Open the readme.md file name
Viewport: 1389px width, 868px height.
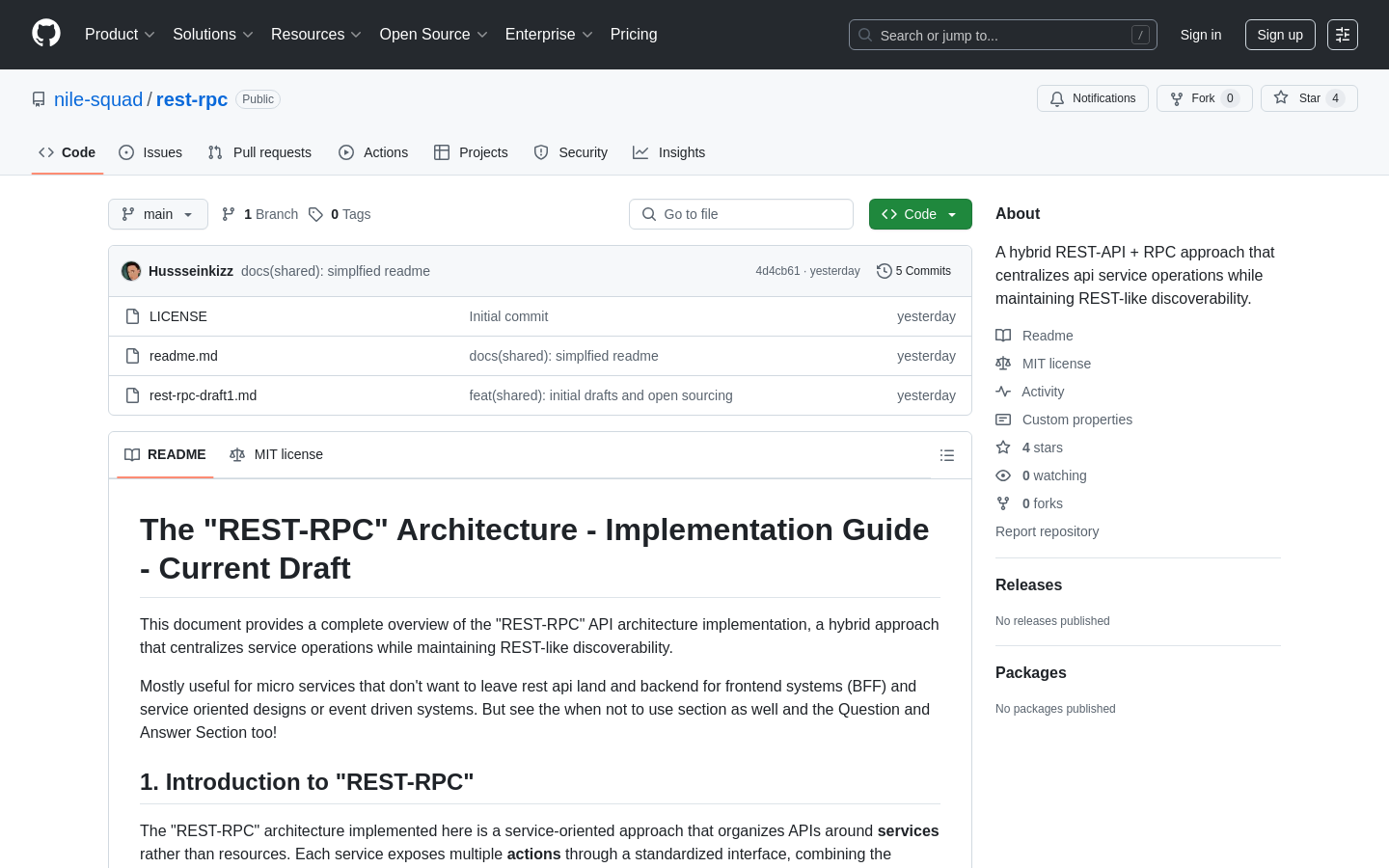point(183,356)
